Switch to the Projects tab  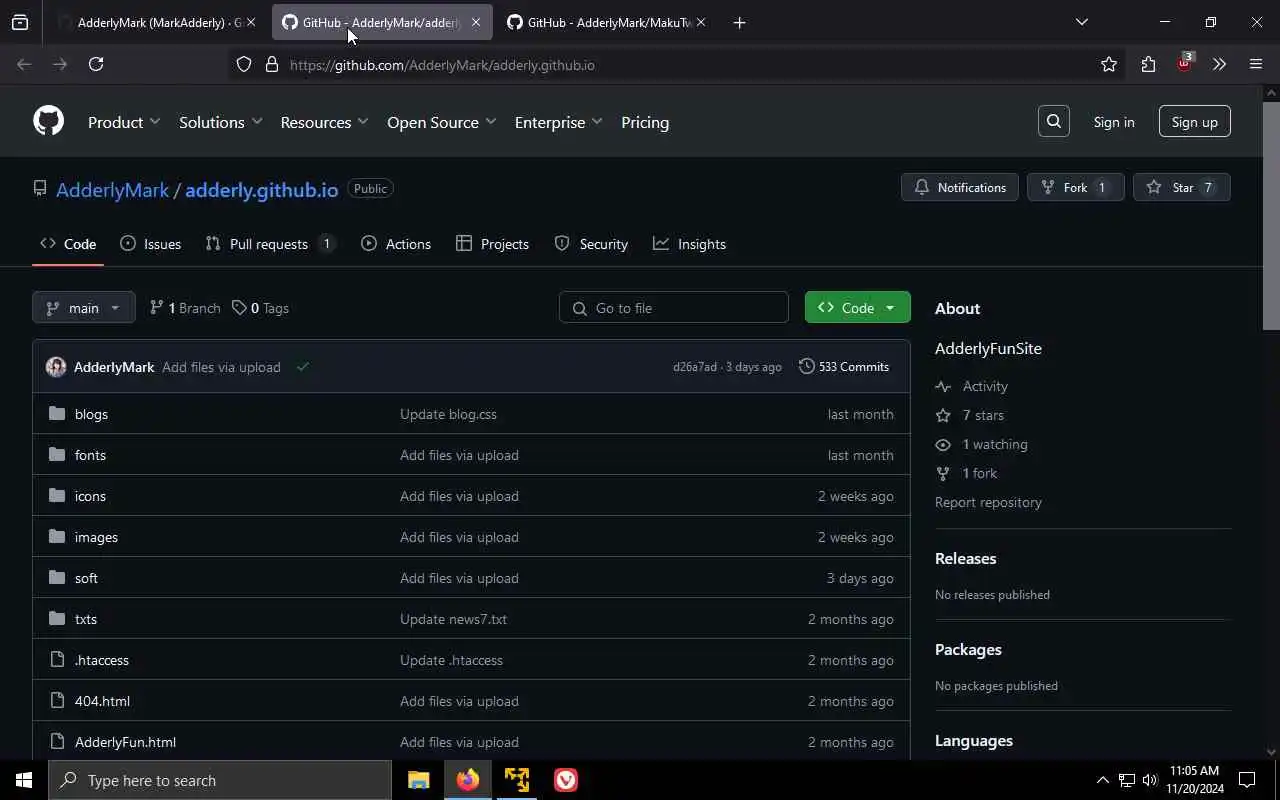[x=492, y=244]
